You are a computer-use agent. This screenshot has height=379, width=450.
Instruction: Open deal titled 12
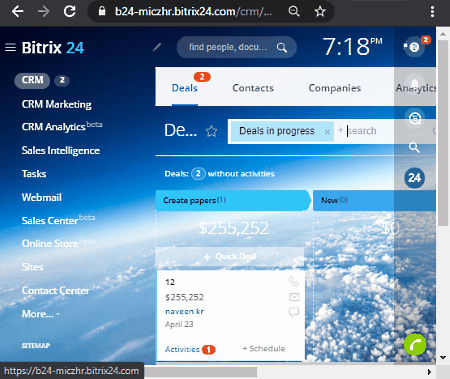pyautogui.click(x=170, y=282)
